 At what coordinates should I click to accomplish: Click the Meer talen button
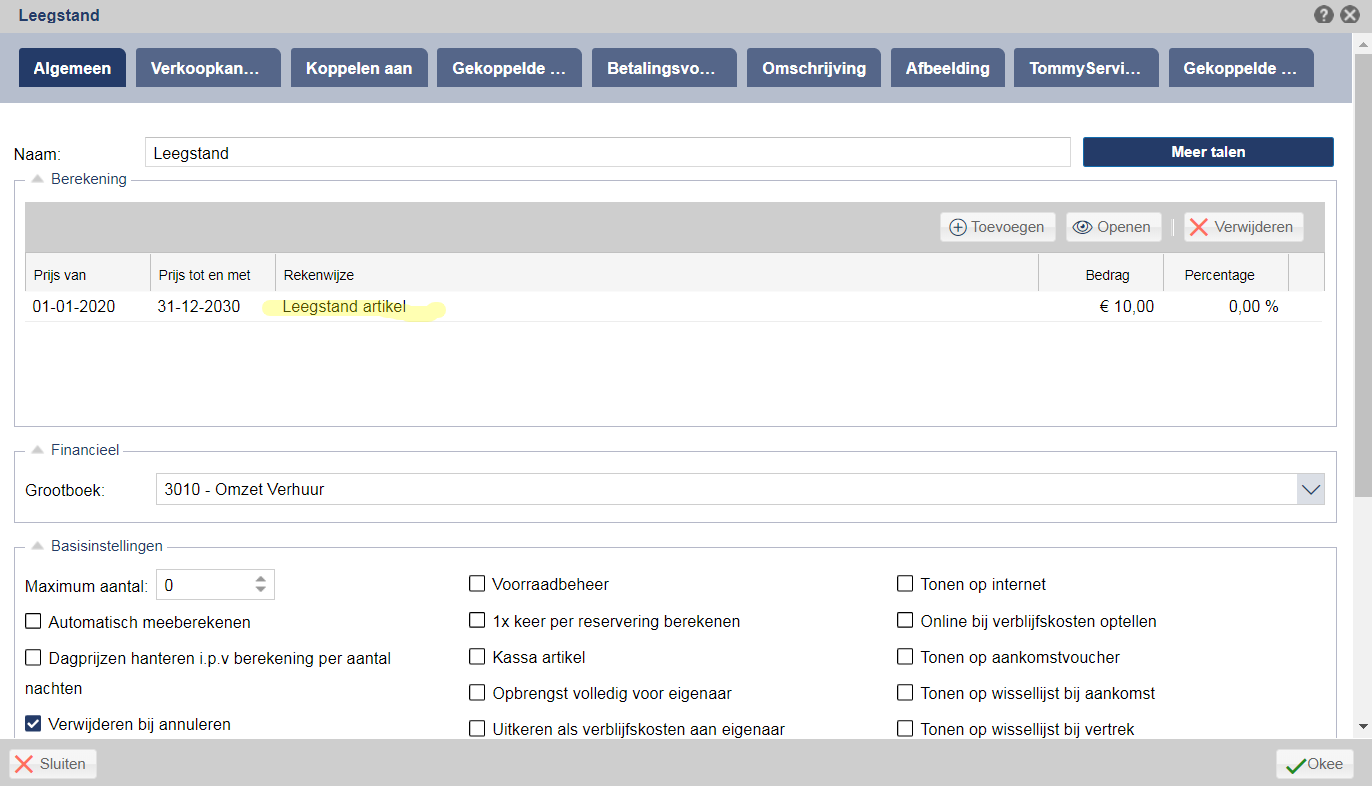(x=1208, y=152)
